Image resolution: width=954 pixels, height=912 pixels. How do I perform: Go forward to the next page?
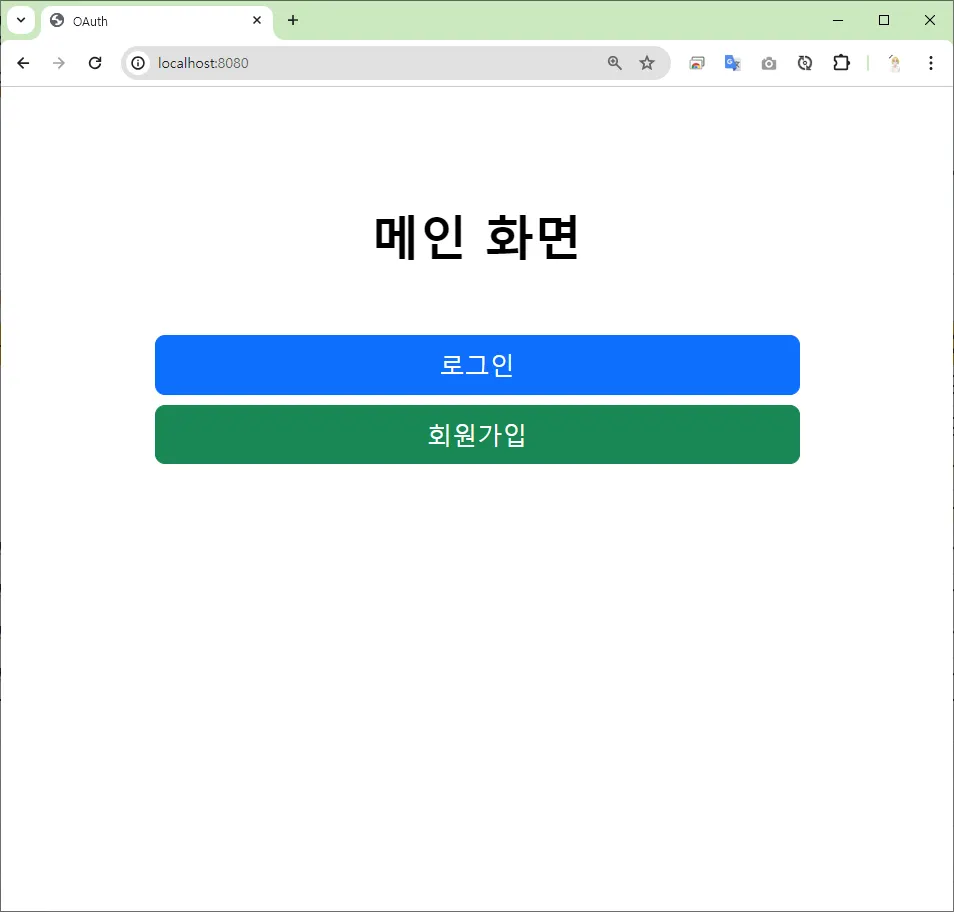(59, 63)
